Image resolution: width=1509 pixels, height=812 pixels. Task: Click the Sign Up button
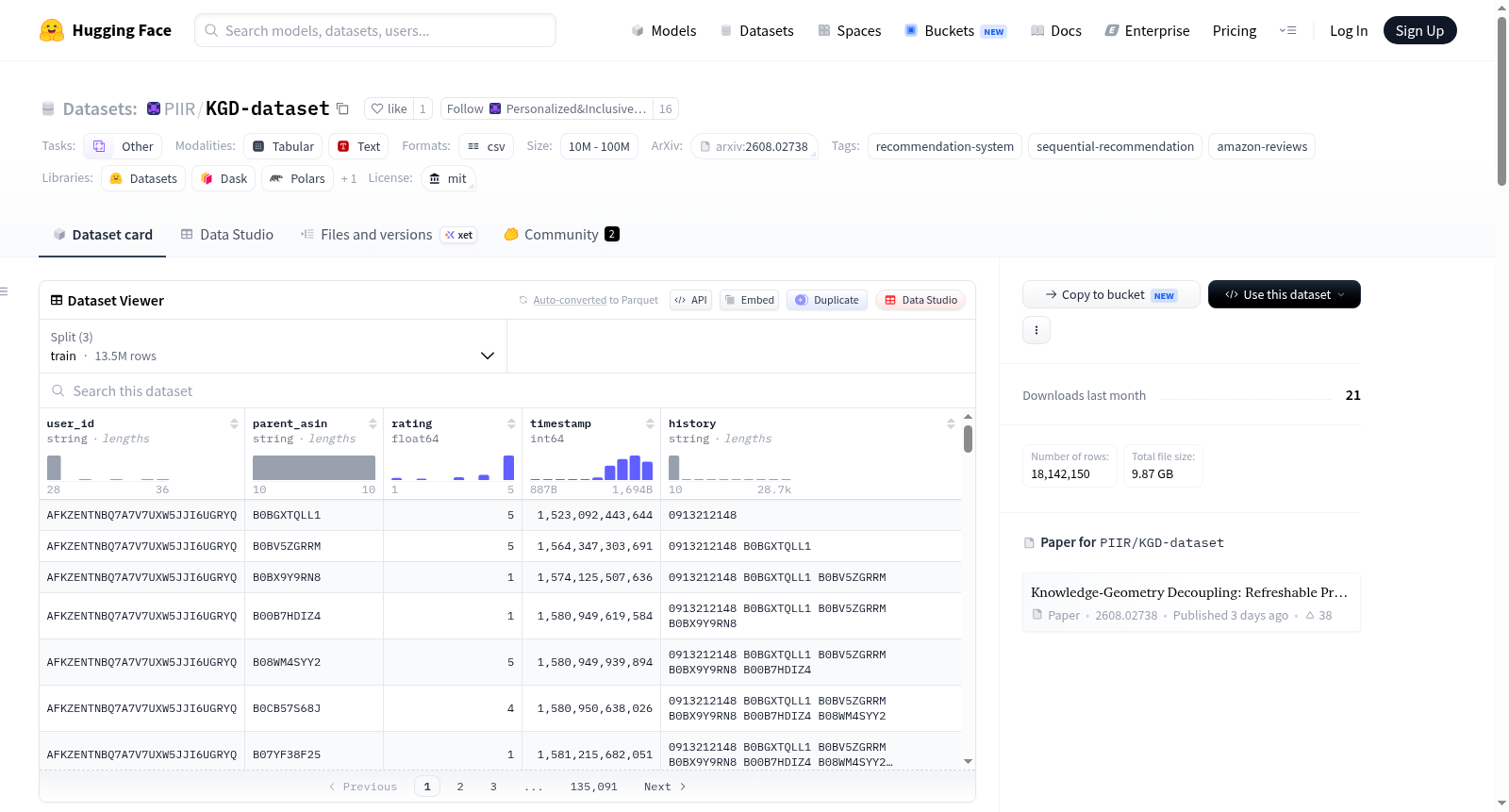point(1420,30)
